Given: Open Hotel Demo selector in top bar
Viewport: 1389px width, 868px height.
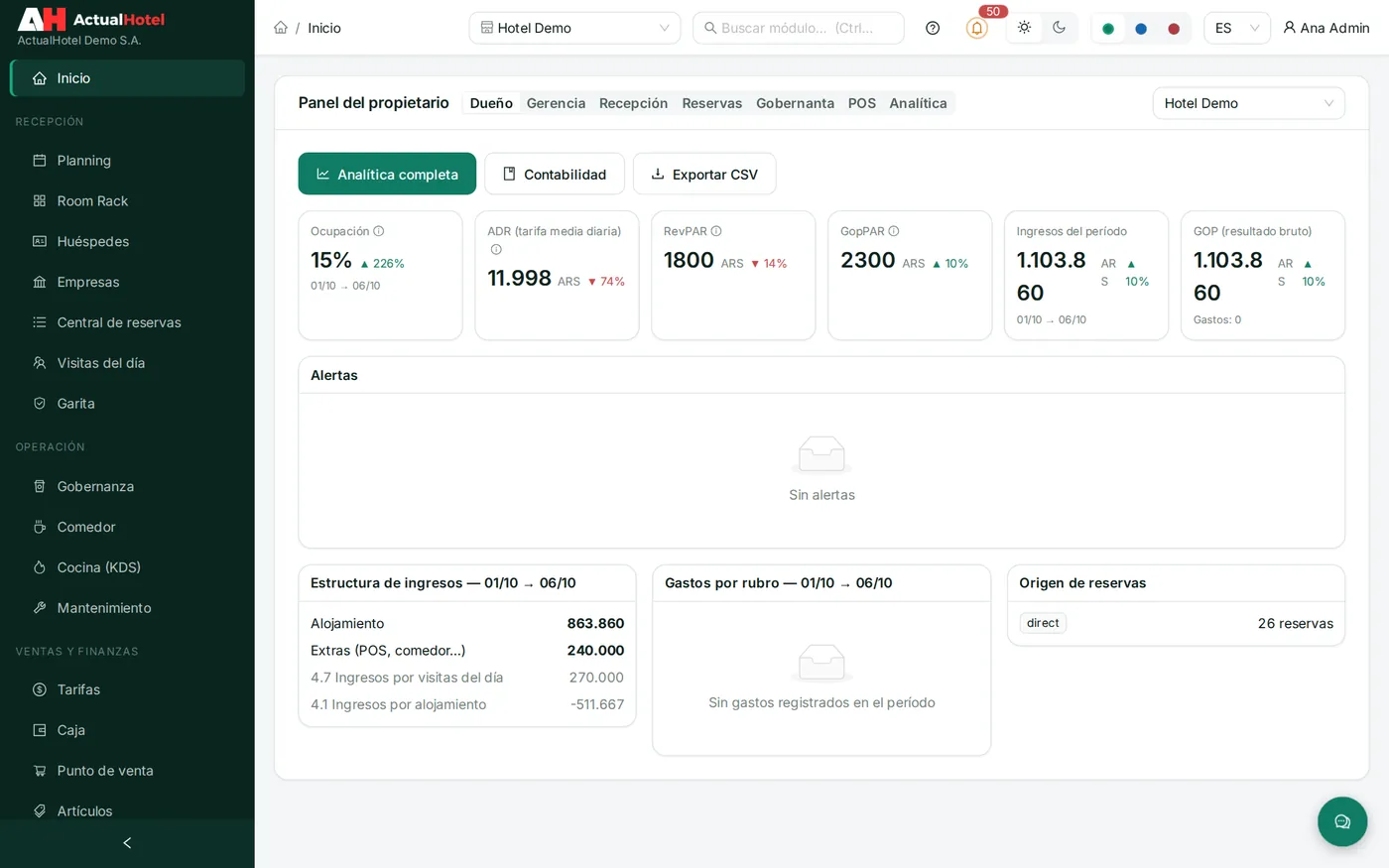Looking at the screenshot, I should pos(574,28).
